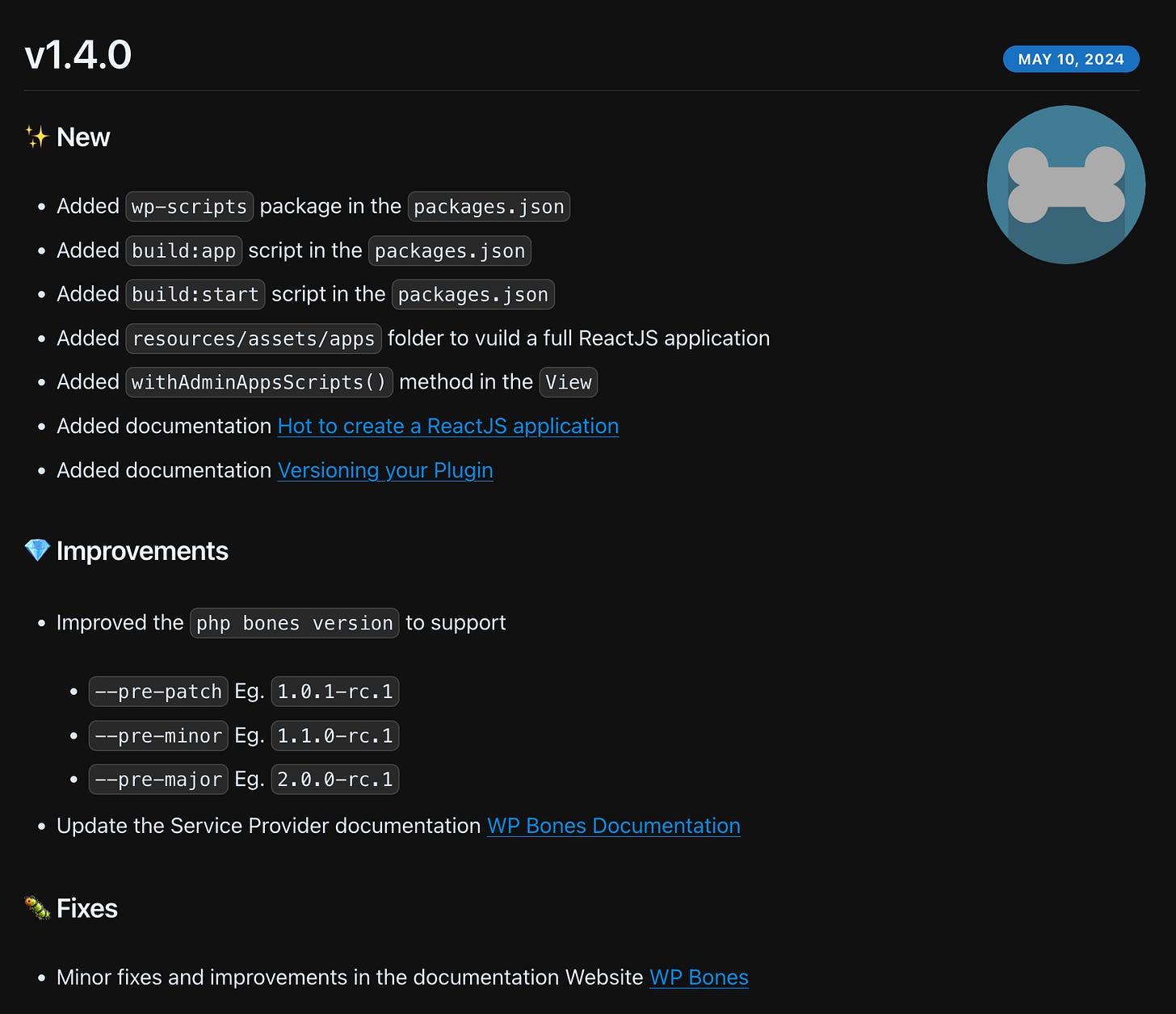Image resolution: width=1176 pixels, height=1014 pixels.
Task: Select the build:app code chip
Action: tap(183, 250)
